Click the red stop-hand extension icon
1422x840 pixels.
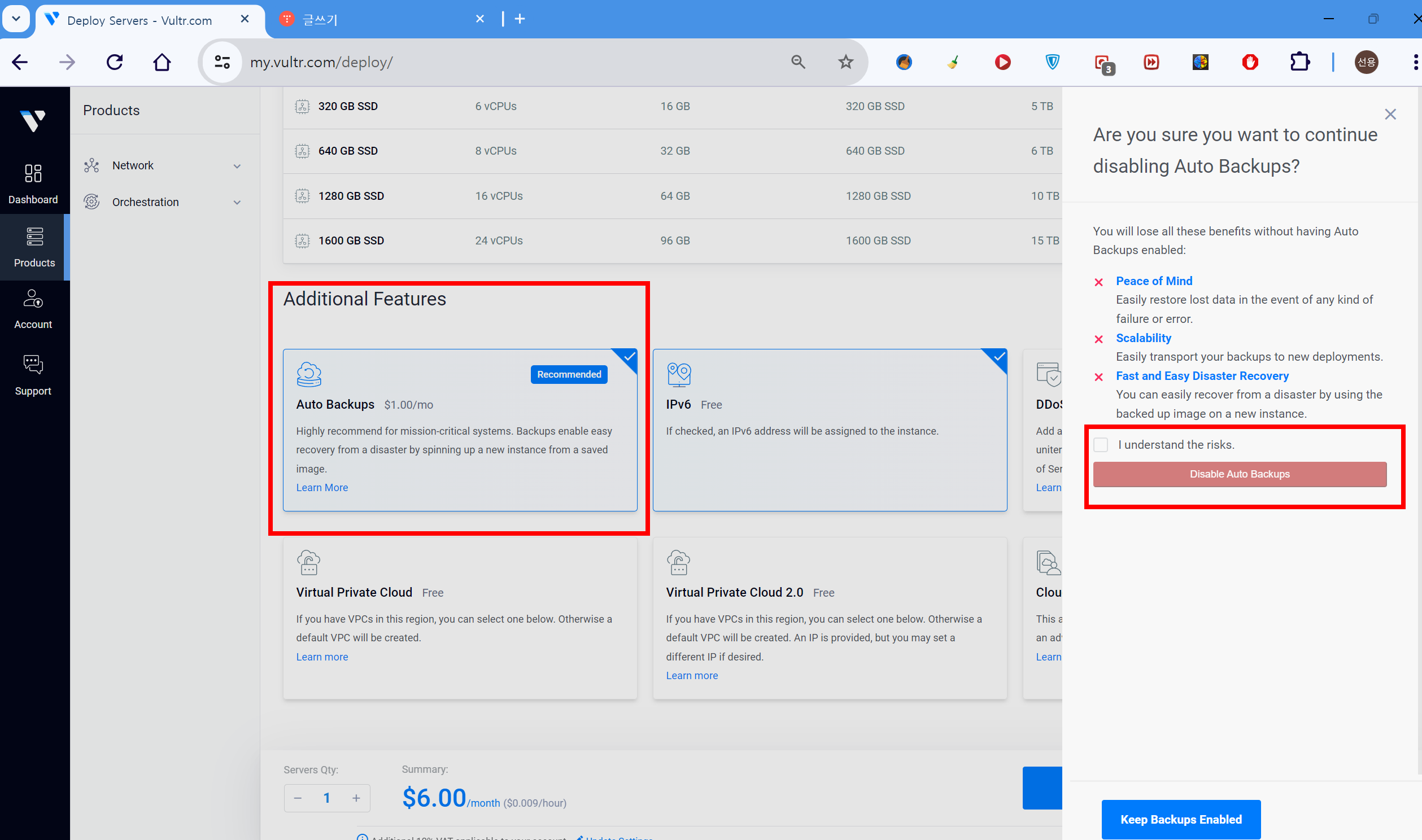click(1250, 62)
